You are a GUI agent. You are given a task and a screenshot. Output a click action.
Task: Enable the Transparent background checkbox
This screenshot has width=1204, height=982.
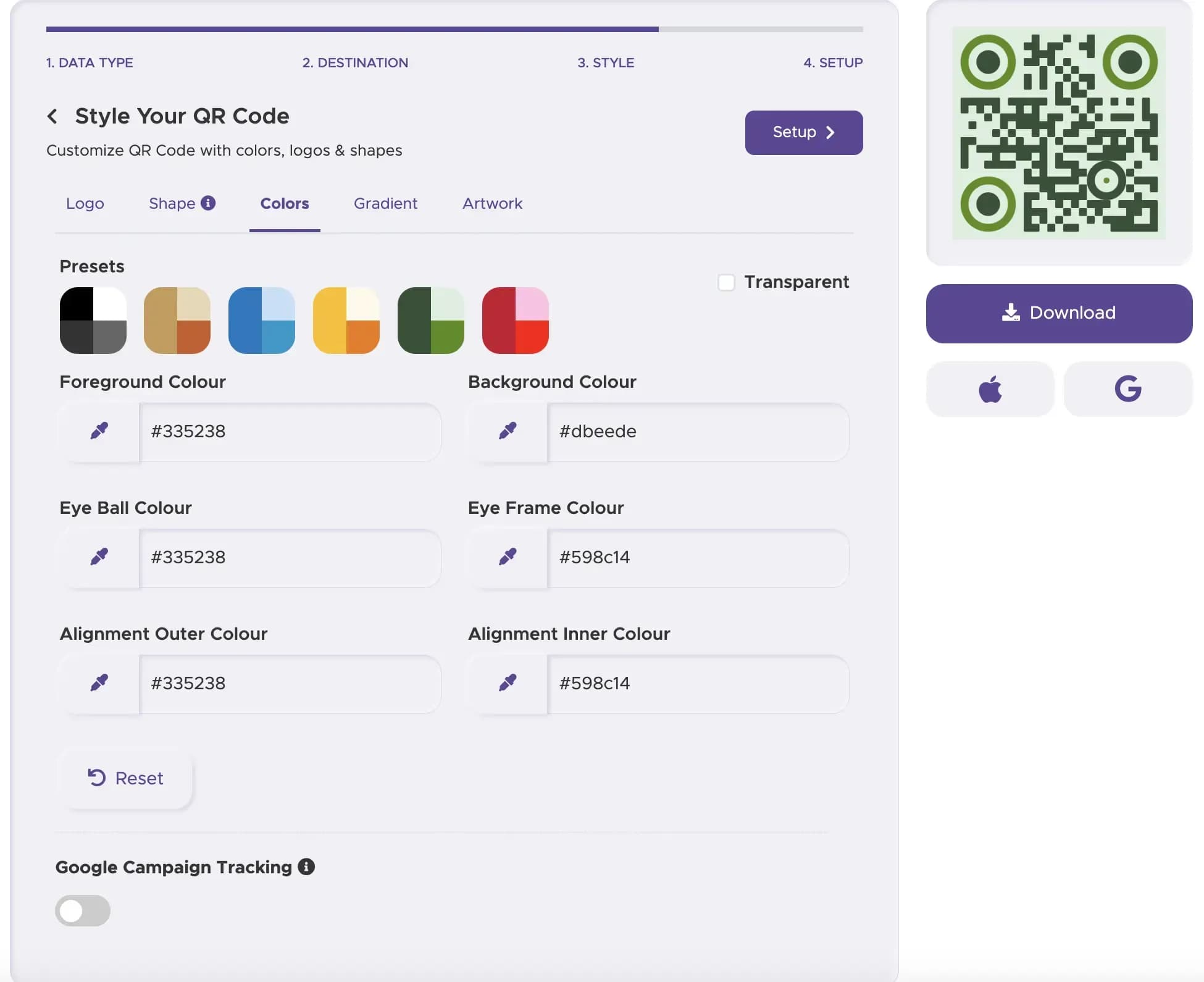coord(726,282)
